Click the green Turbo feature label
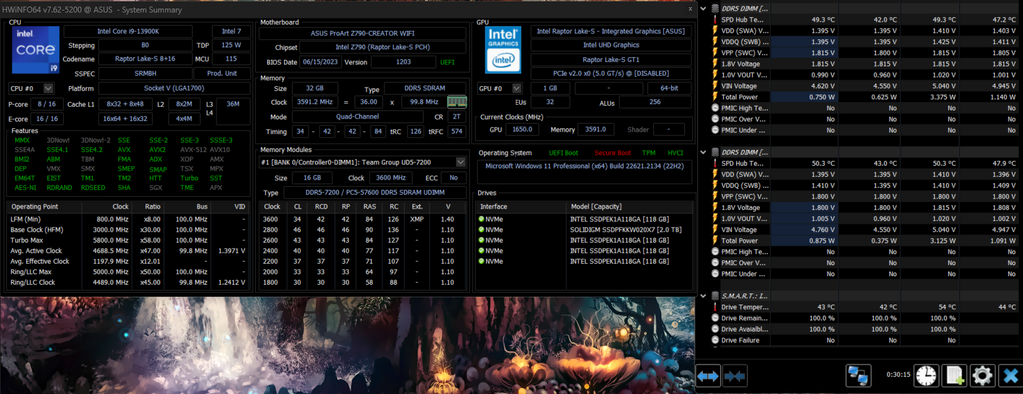Image resolution: width=1023 pixels, height=394 pixels. [188, 178]
